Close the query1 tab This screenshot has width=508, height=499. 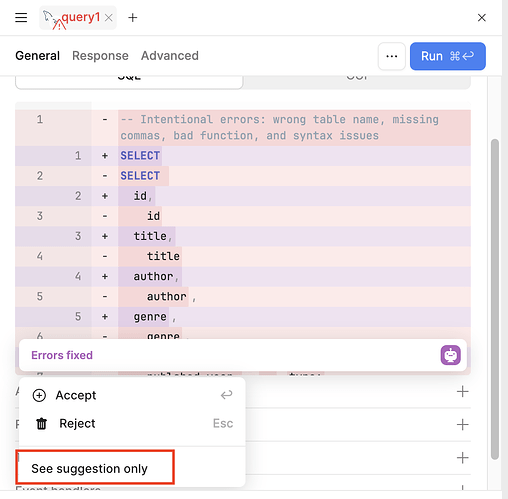pyautogui.click(x=109, y=18)
